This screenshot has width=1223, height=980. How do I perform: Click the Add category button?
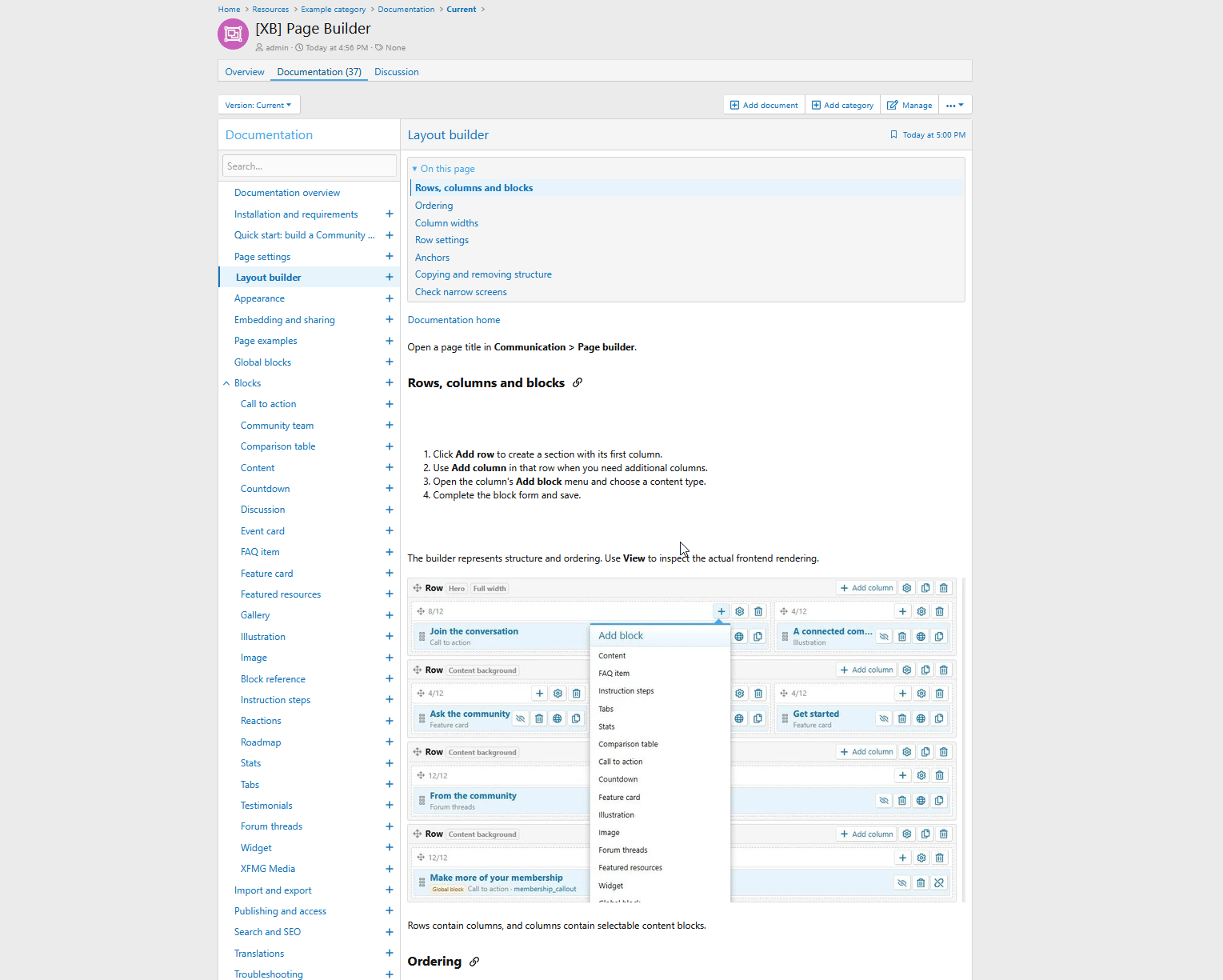[x=842, y=105]
